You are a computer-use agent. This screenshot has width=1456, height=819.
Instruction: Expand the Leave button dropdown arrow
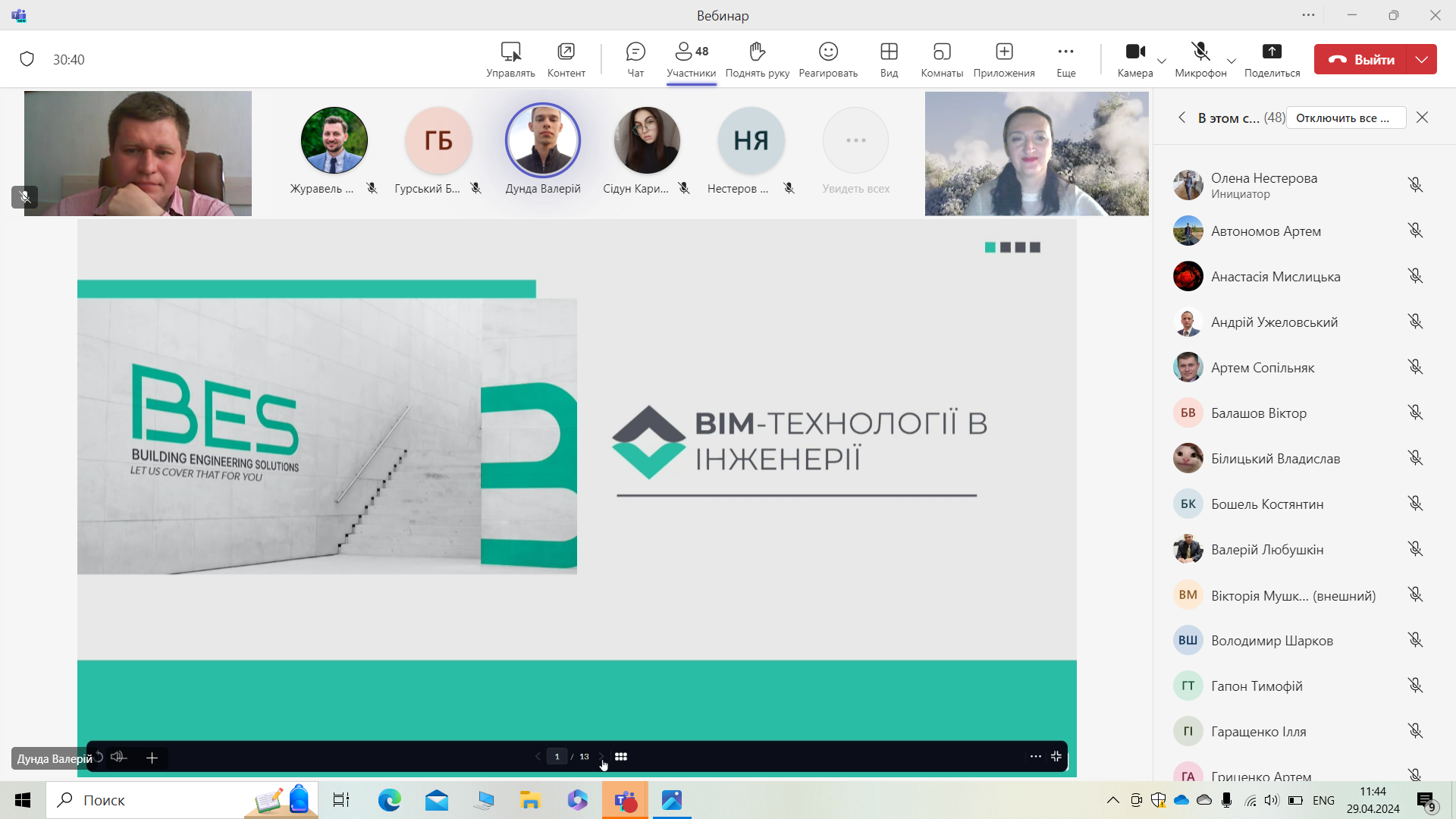click(x=1422, y=59)
